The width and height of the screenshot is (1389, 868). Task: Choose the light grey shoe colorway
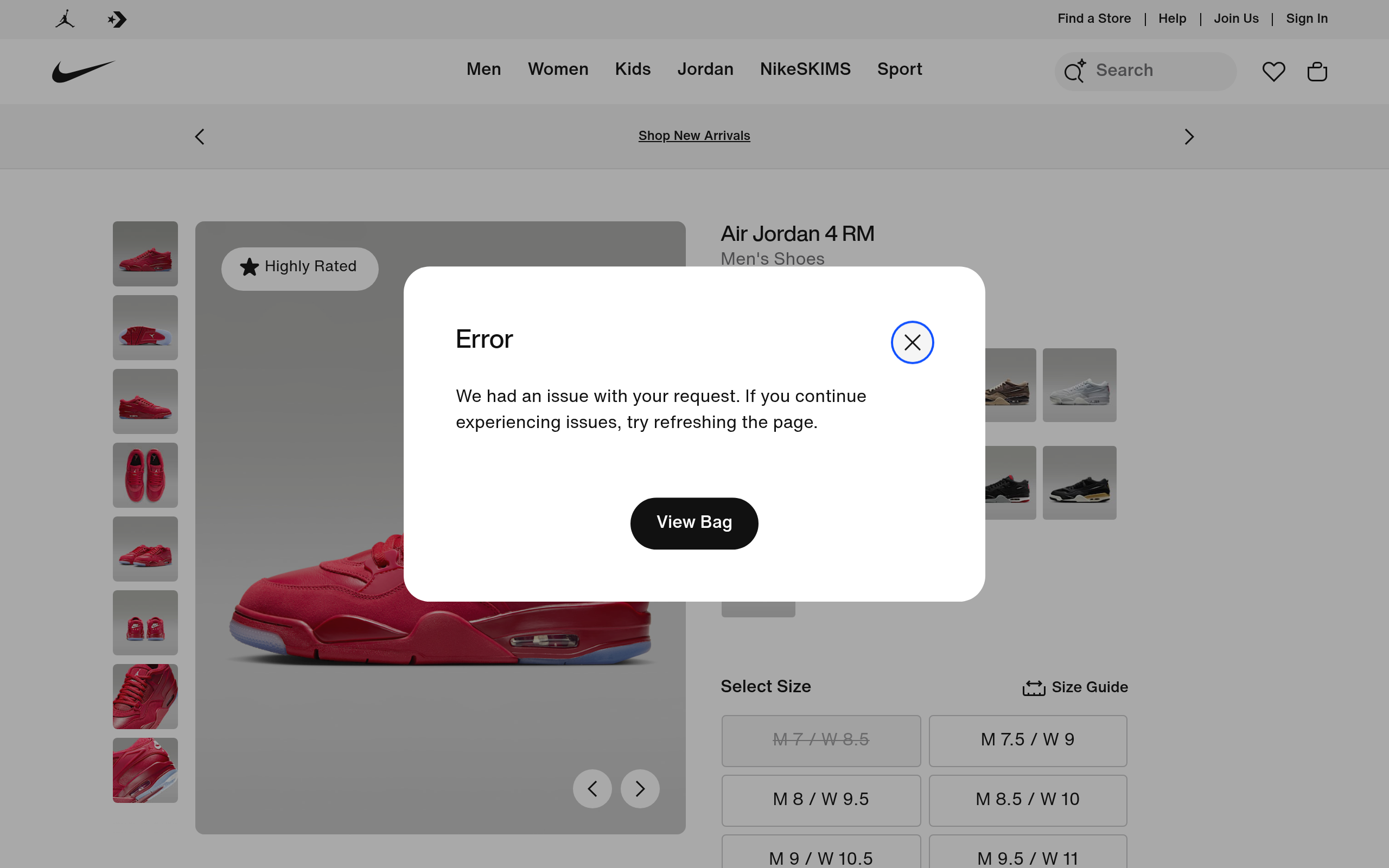1079,385
